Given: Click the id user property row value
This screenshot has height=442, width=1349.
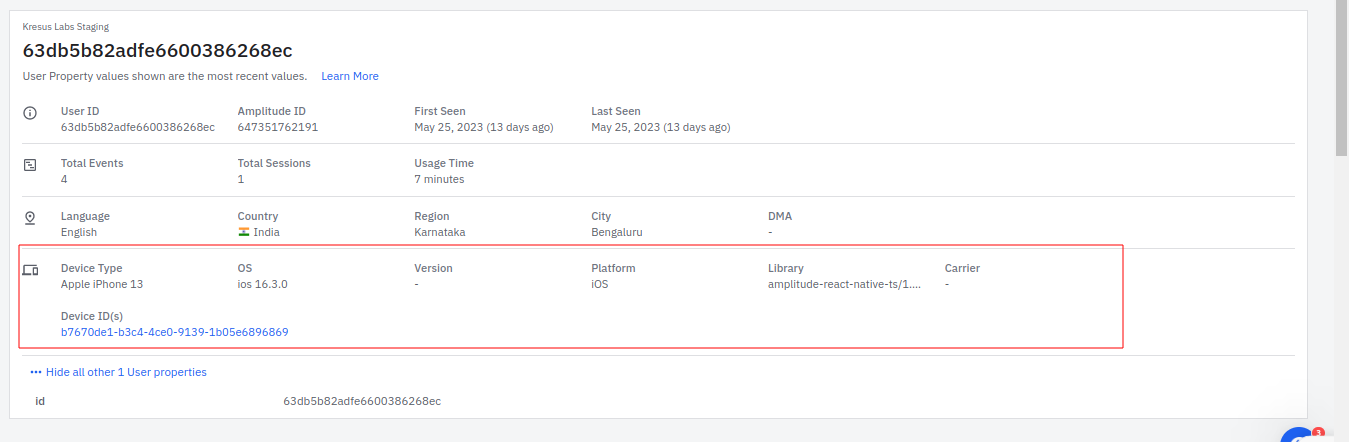Looking at the screenshot, I should coord(362,401).
